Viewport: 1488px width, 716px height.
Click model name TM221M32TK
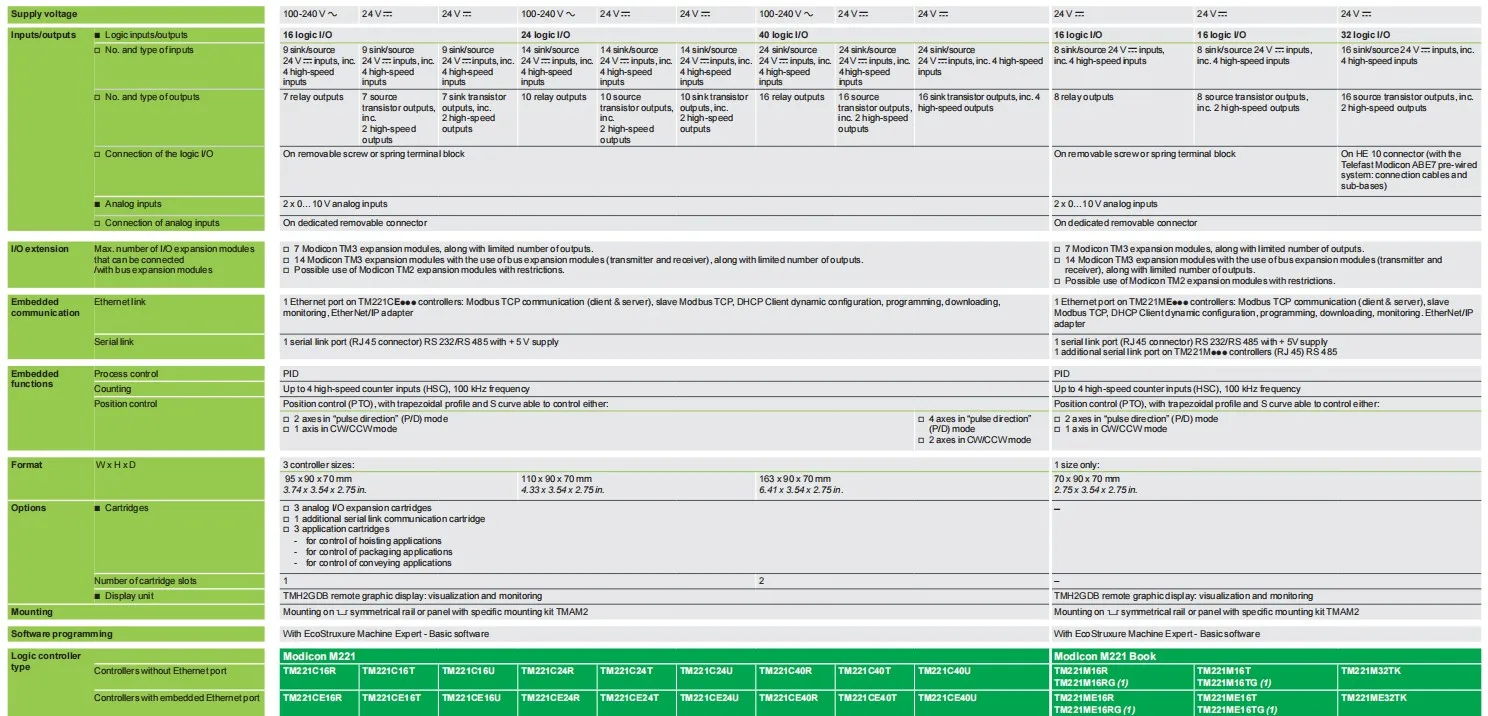click(1370, 671)
